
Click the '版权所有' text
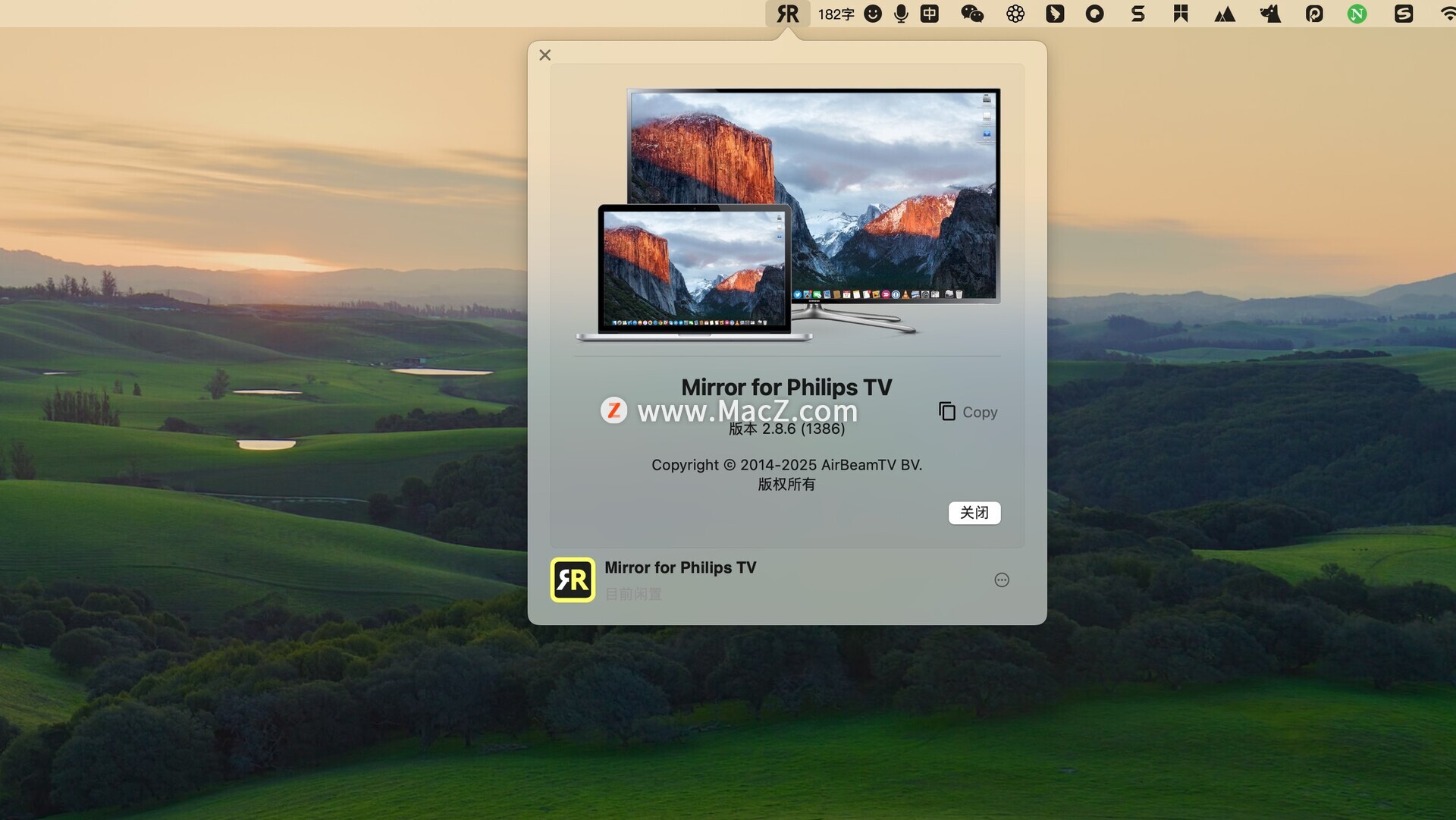[786, 484]
